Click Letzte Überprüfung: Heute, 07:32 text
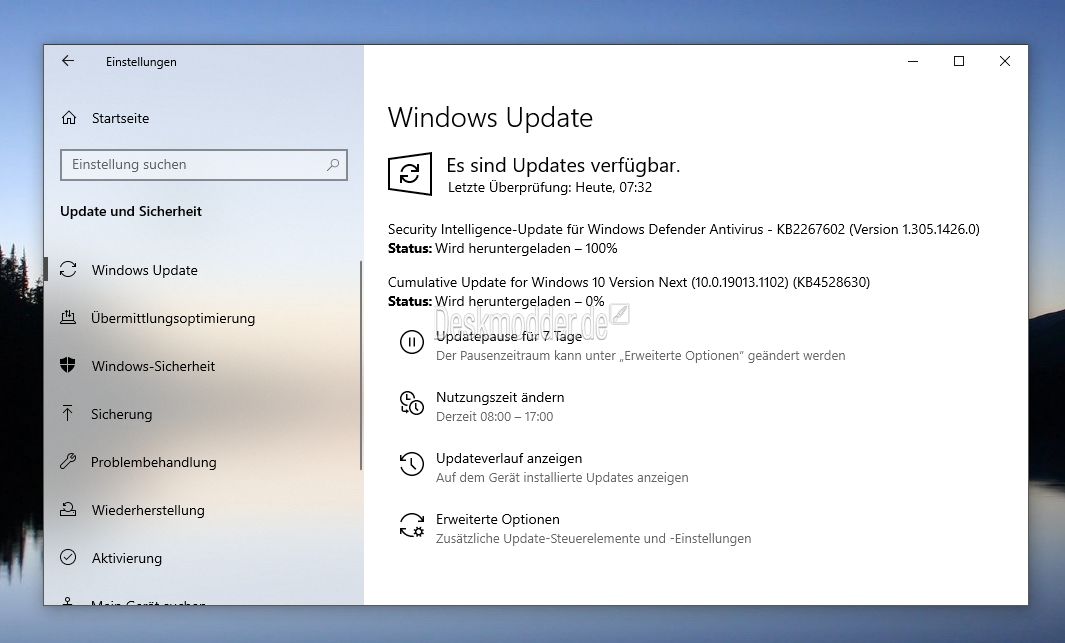This screenshot has width=1065, height=643. pos(549,187)
